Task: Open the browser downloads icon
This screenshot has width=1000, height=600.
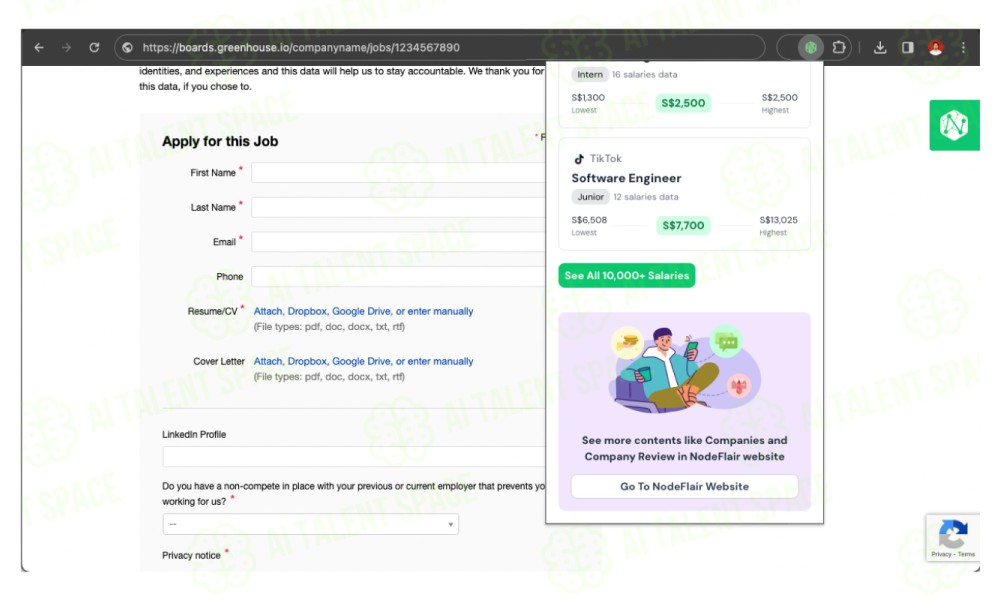Action: tap(880, 47)
